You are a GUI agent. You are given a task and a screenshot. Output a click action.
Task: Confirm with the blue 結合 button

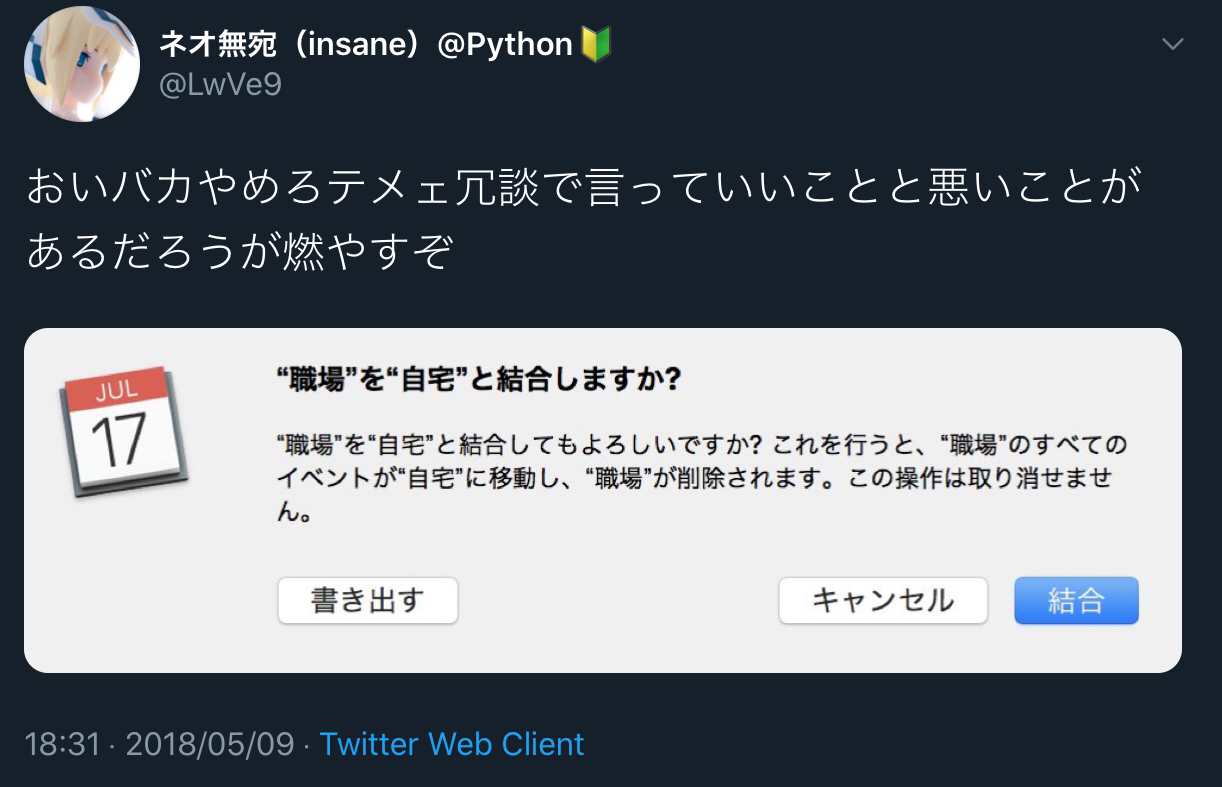[1076, 600]
